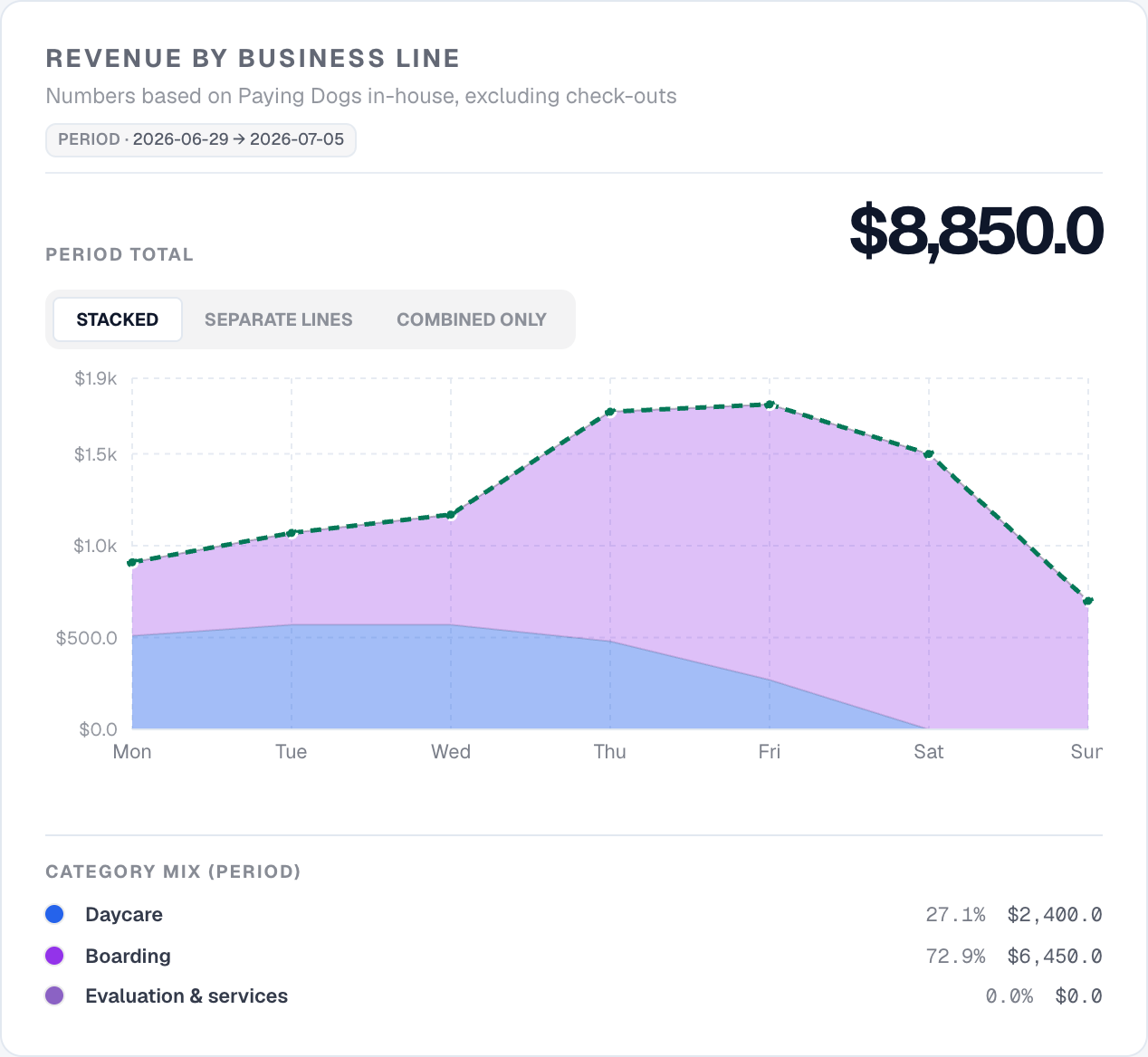1148x1057 pixels.
Task: Click the Thursday data point on the combined line
Action: point(610,412)
